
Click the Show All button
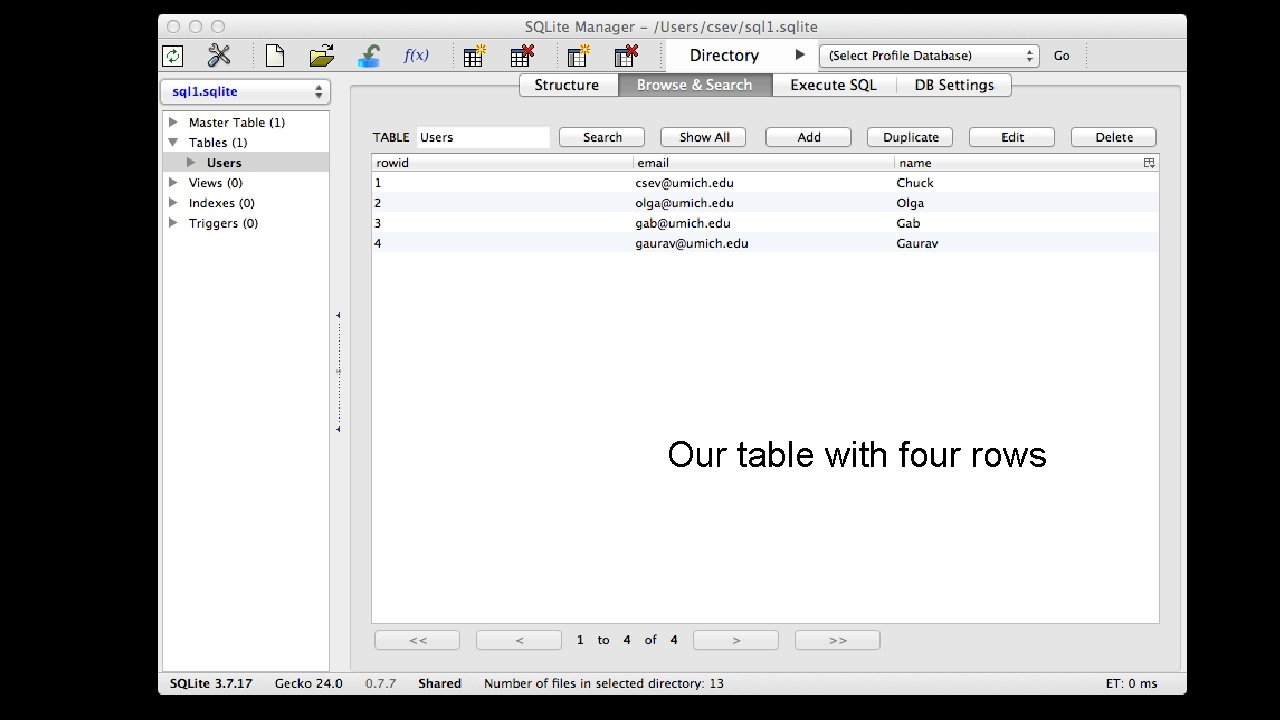tap(702, 137)
